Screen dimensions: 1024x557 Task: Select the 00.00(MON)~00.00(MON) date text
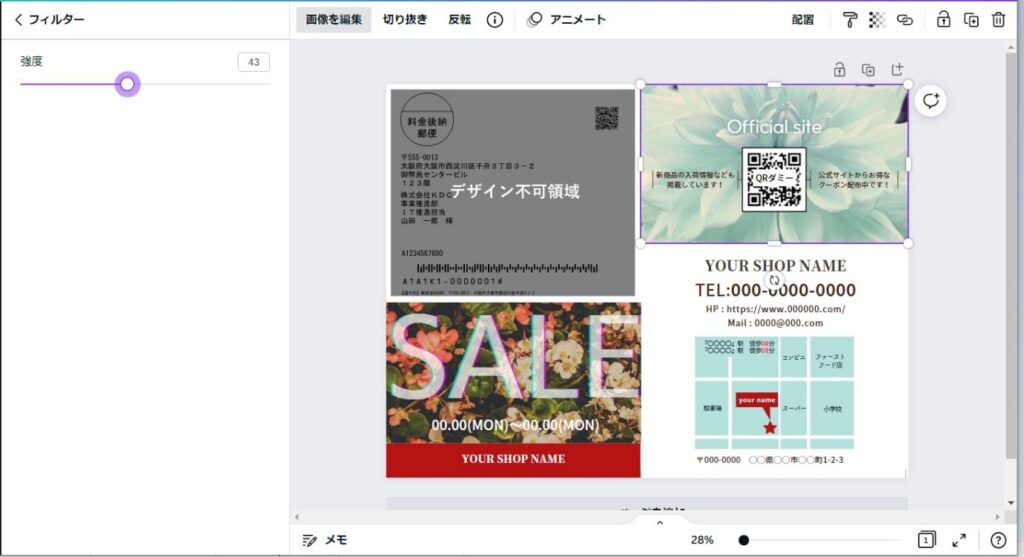515,425
